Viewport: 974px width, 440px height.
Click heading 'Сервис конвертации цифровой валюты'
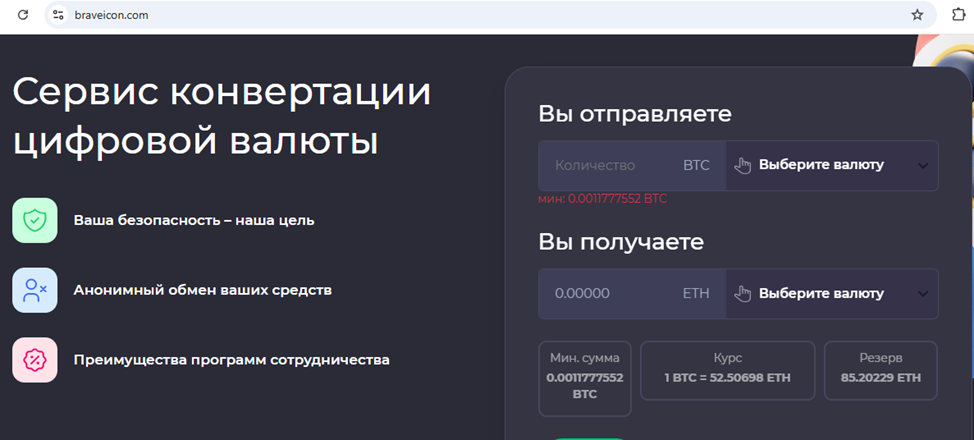click(x=222, y=117)
